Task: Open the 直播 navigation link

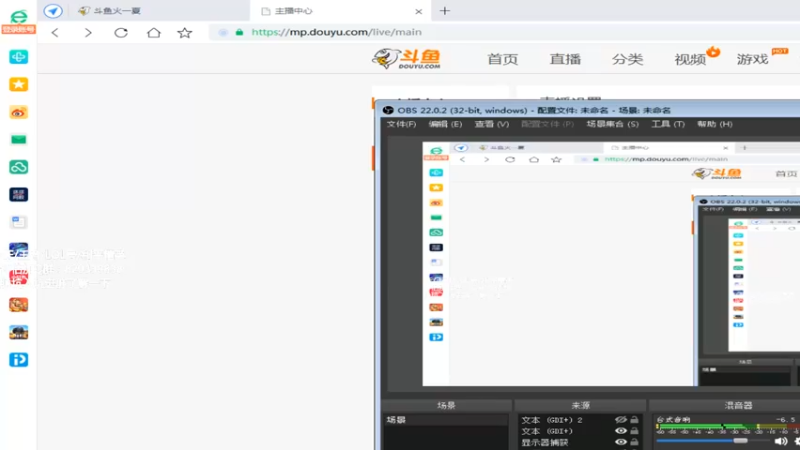Action: pos(565,59)
